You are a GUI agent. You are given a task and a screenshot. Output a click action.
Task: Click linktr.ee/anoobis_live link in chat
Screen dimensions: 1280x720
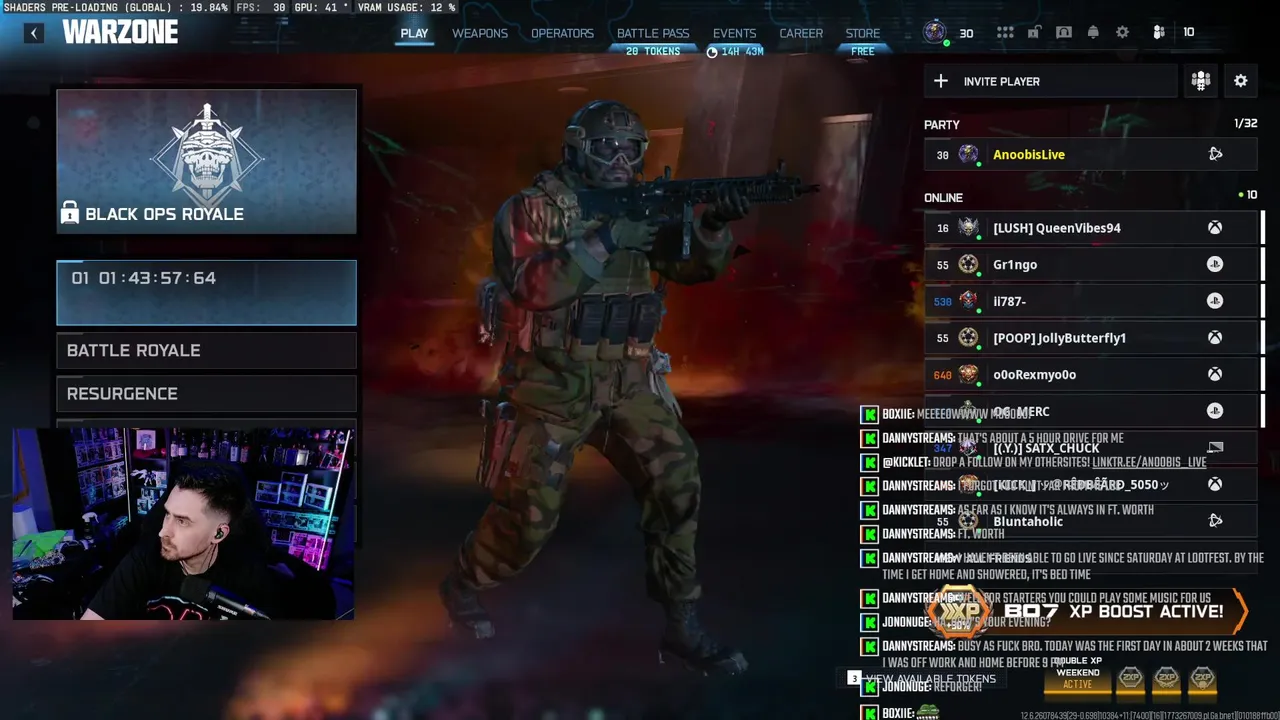tap(1149, 462)
